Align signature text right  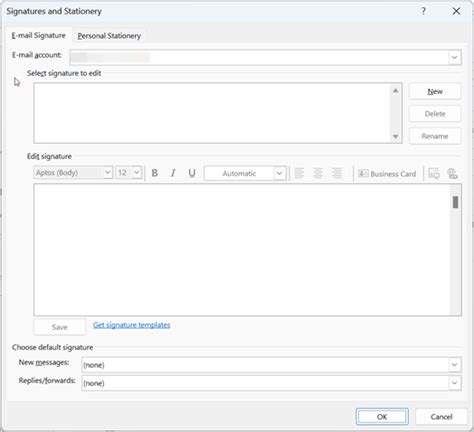tap(337, 173)
